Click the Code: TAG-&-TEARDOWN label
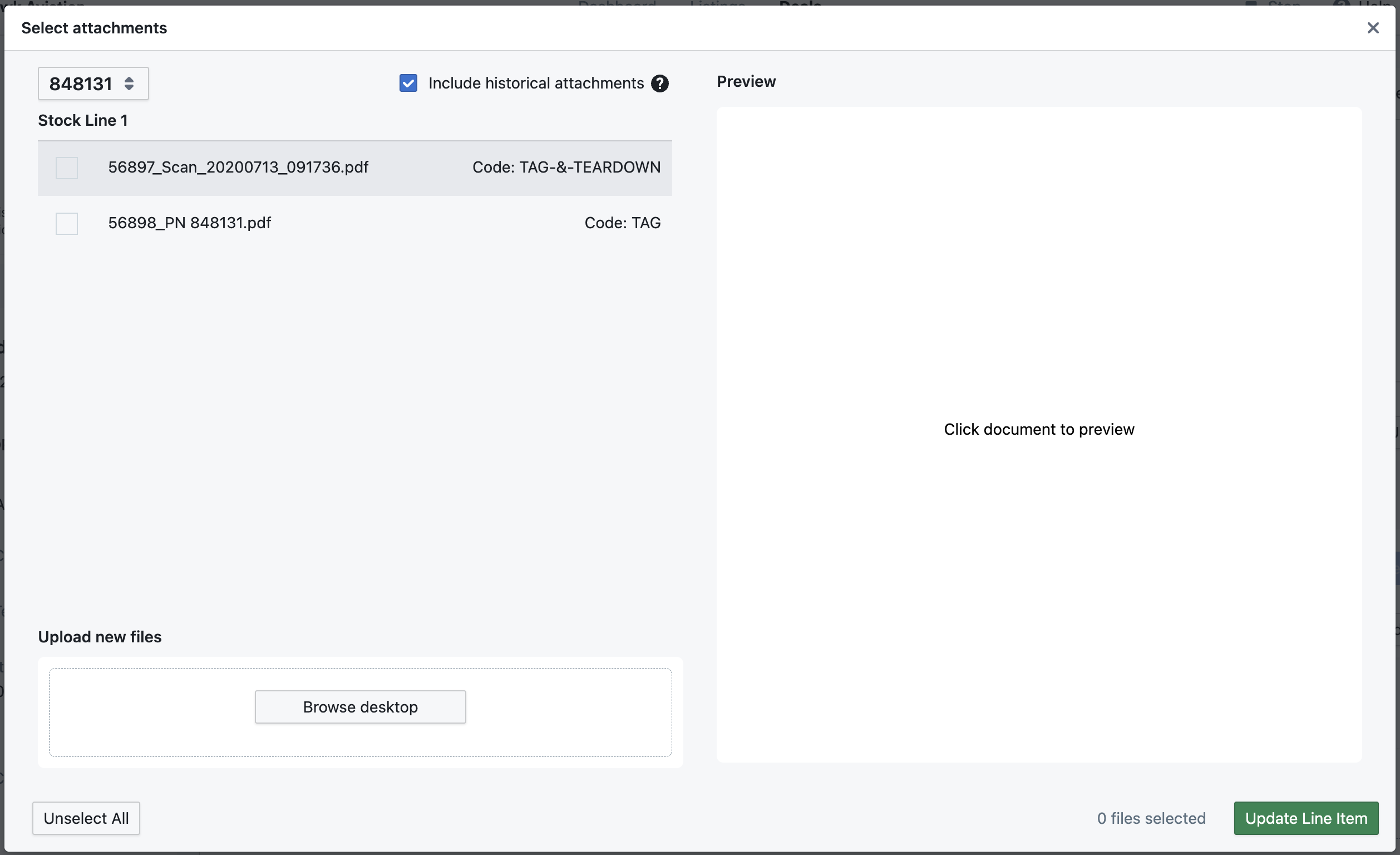Image resolution: width=1400 pixels, height=855 pixels. 566,167
